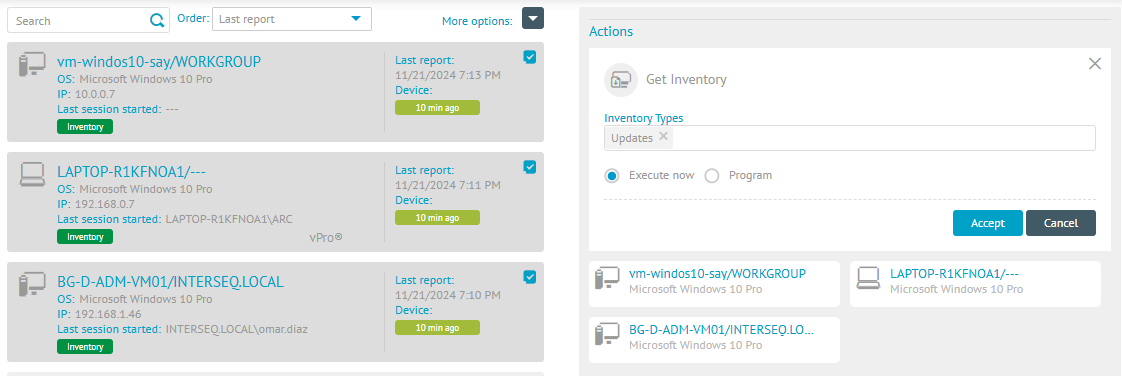Open the Order dropdown showing Last report
Image resolution: width=1122 pixels, height=376 pixels.
[292, 19]
